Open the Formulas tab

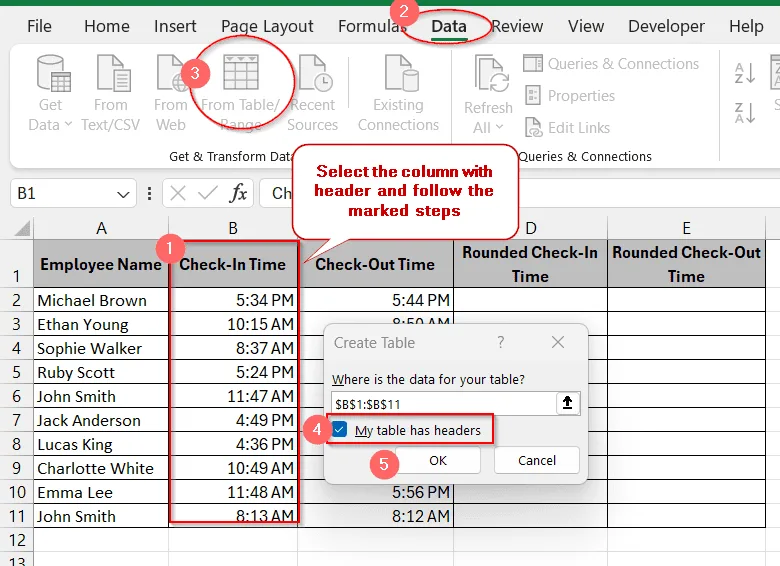[x=372, y=26]
